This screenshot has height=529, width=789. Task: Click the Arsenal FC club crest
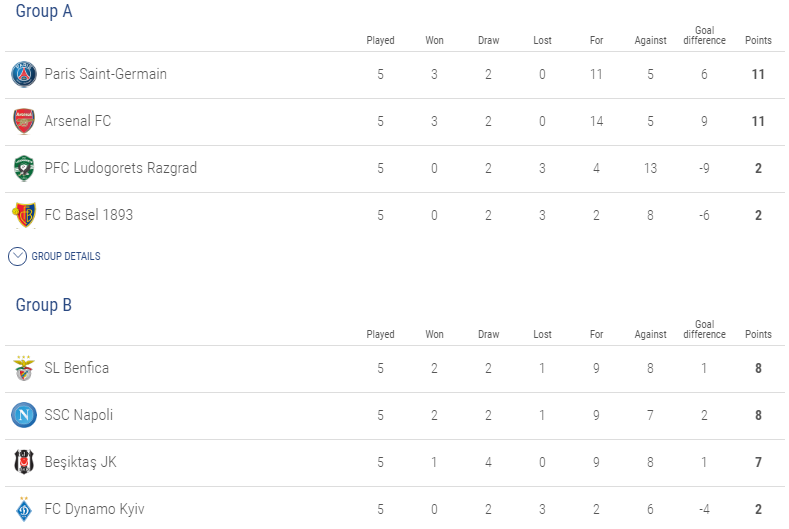pyautogui.click(x=24, y=121)
